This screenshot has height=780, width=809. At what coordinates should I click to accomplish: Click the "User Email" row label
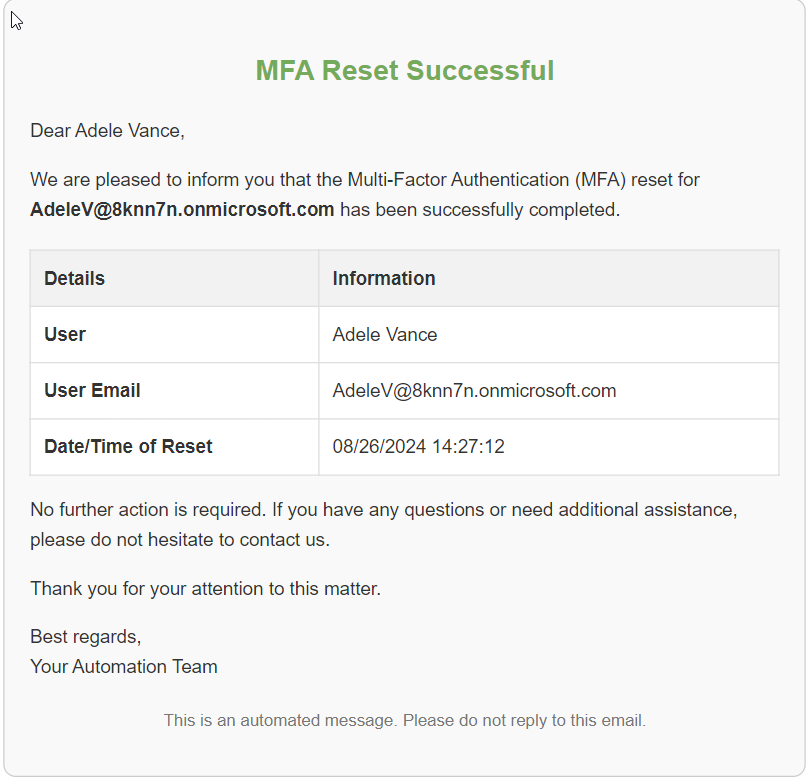[92, 391]
